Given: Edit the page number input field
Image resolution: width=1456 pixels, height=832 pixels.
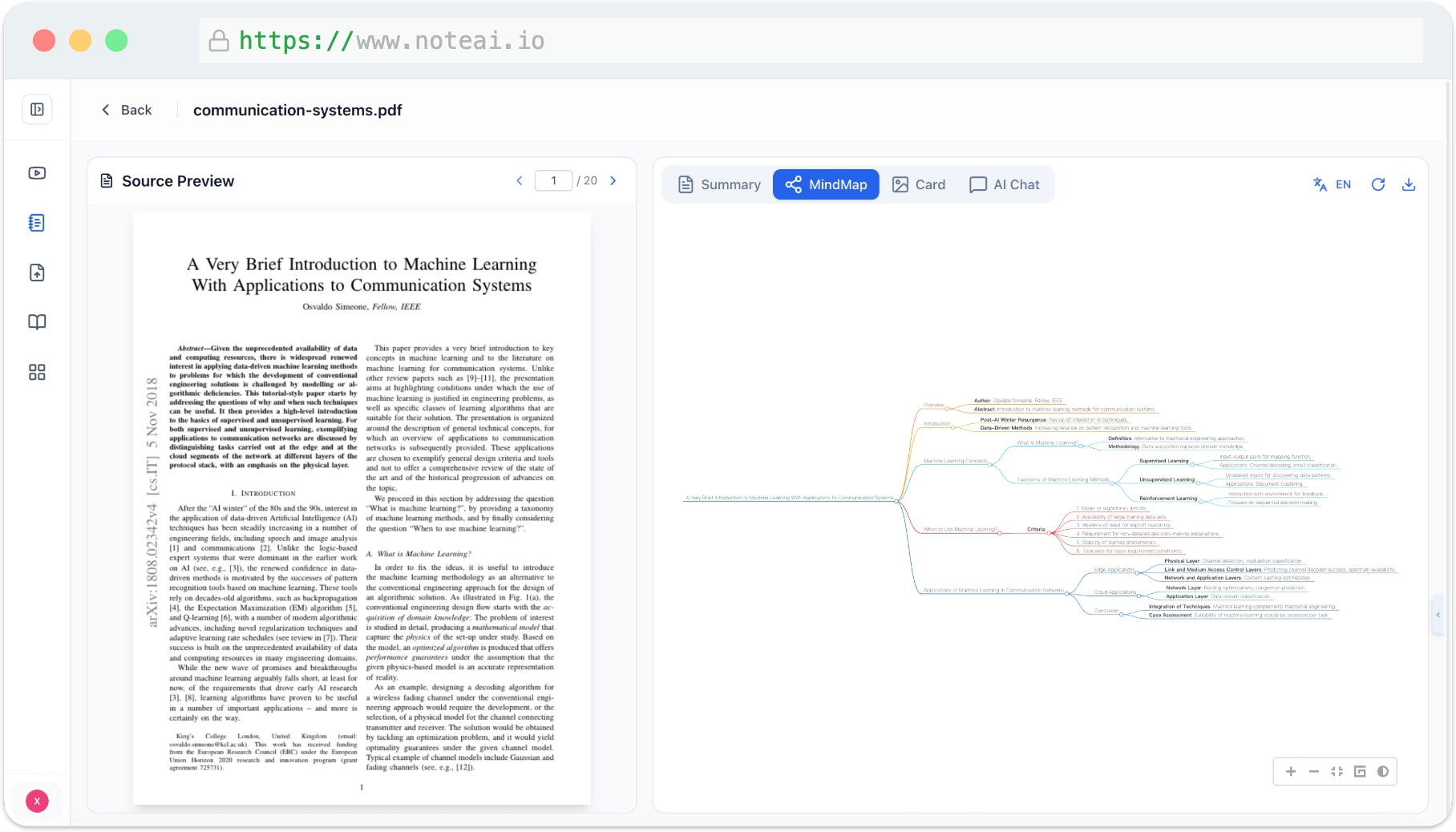Looking at the screenshot, I should 553,181.
